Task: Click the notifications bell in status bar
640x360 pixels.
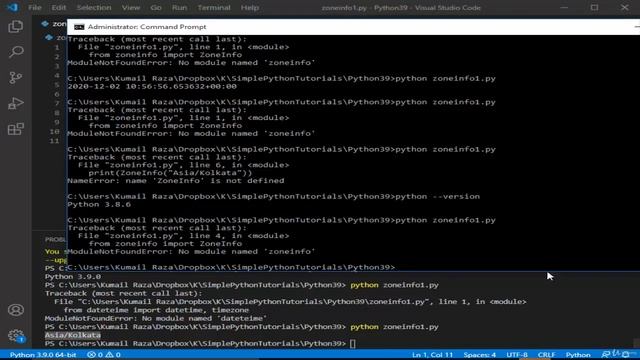Action: tap(626, 354)
